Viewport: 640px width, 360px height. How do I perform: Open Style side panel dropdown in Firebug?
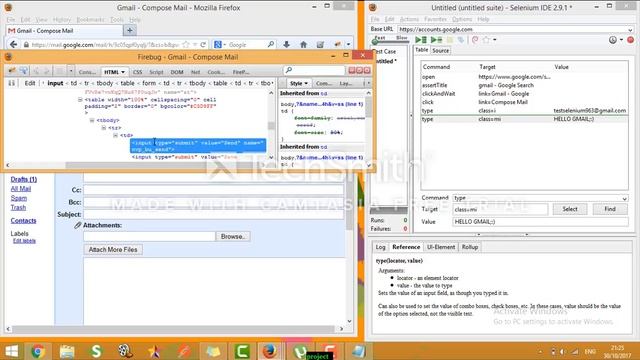point(305,83)
